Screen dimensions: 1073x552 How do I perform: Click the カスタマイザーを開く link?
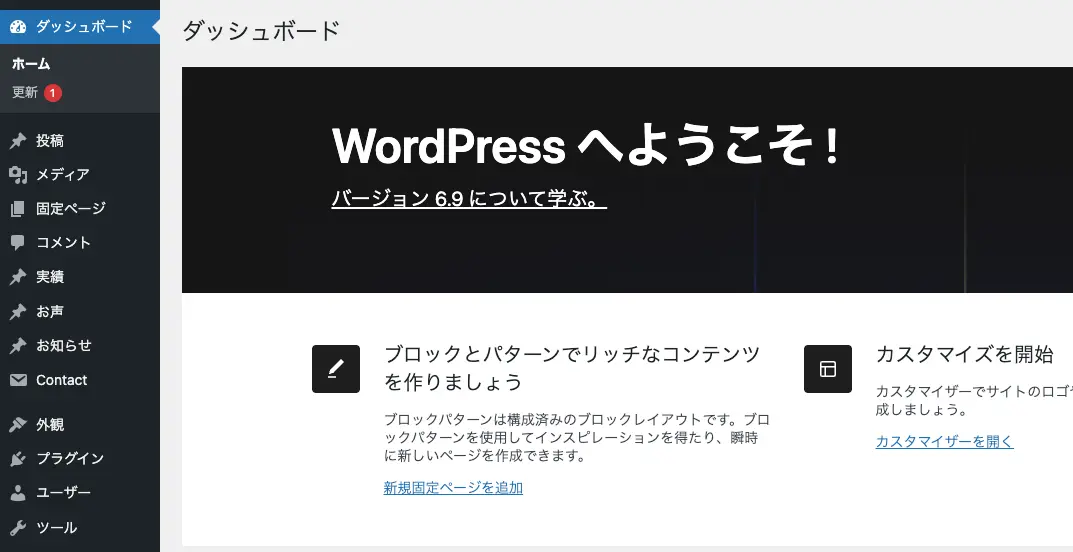pyautogui.click(x=944, y=441)
